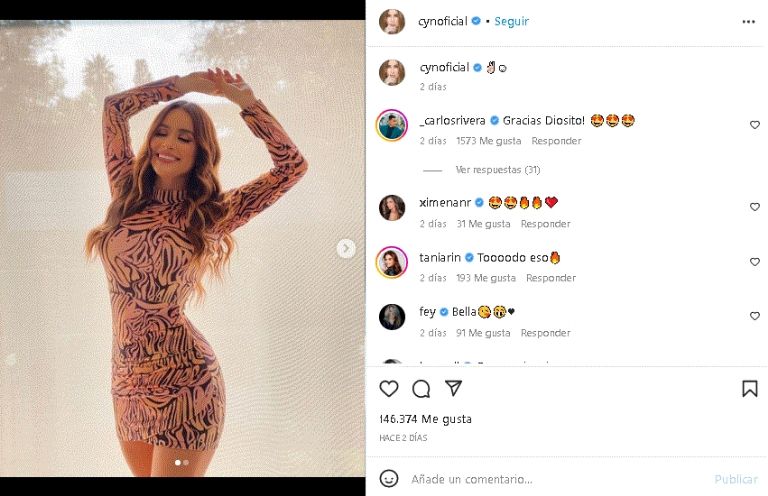
Task: Open the emoji picker in comment box
Action: (390, 479)
